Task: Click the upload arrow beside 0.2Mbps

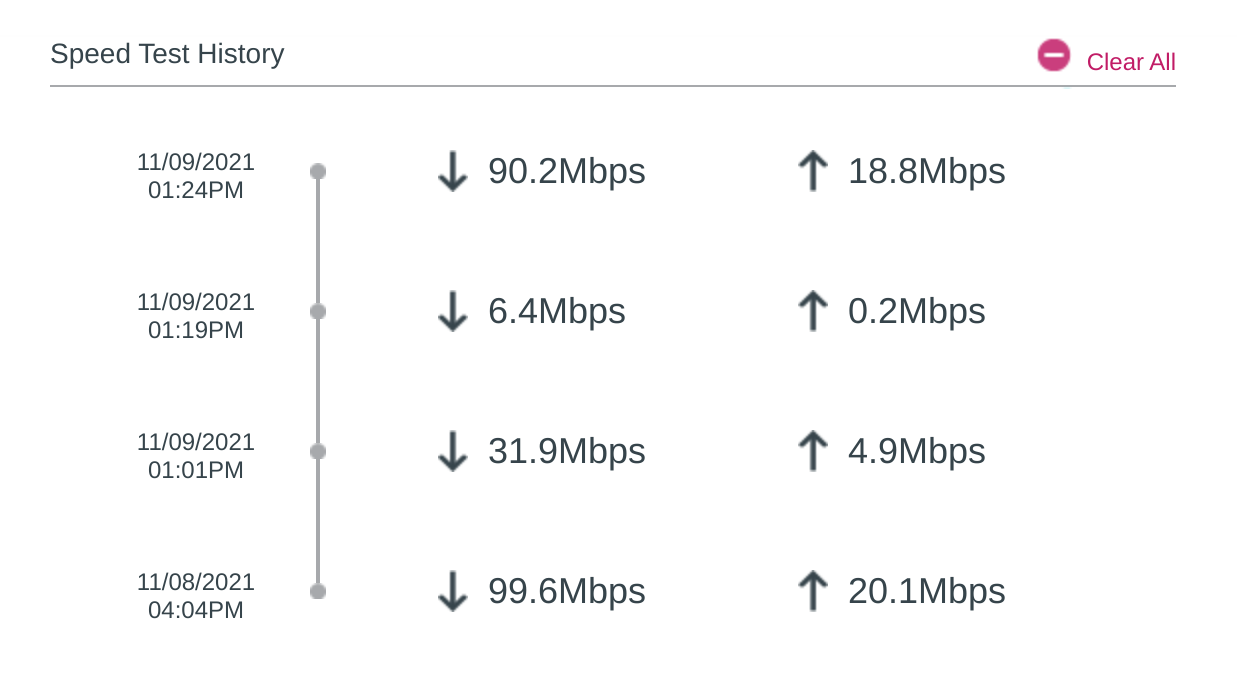Action: pyautogui.click(x=813, y=312)
